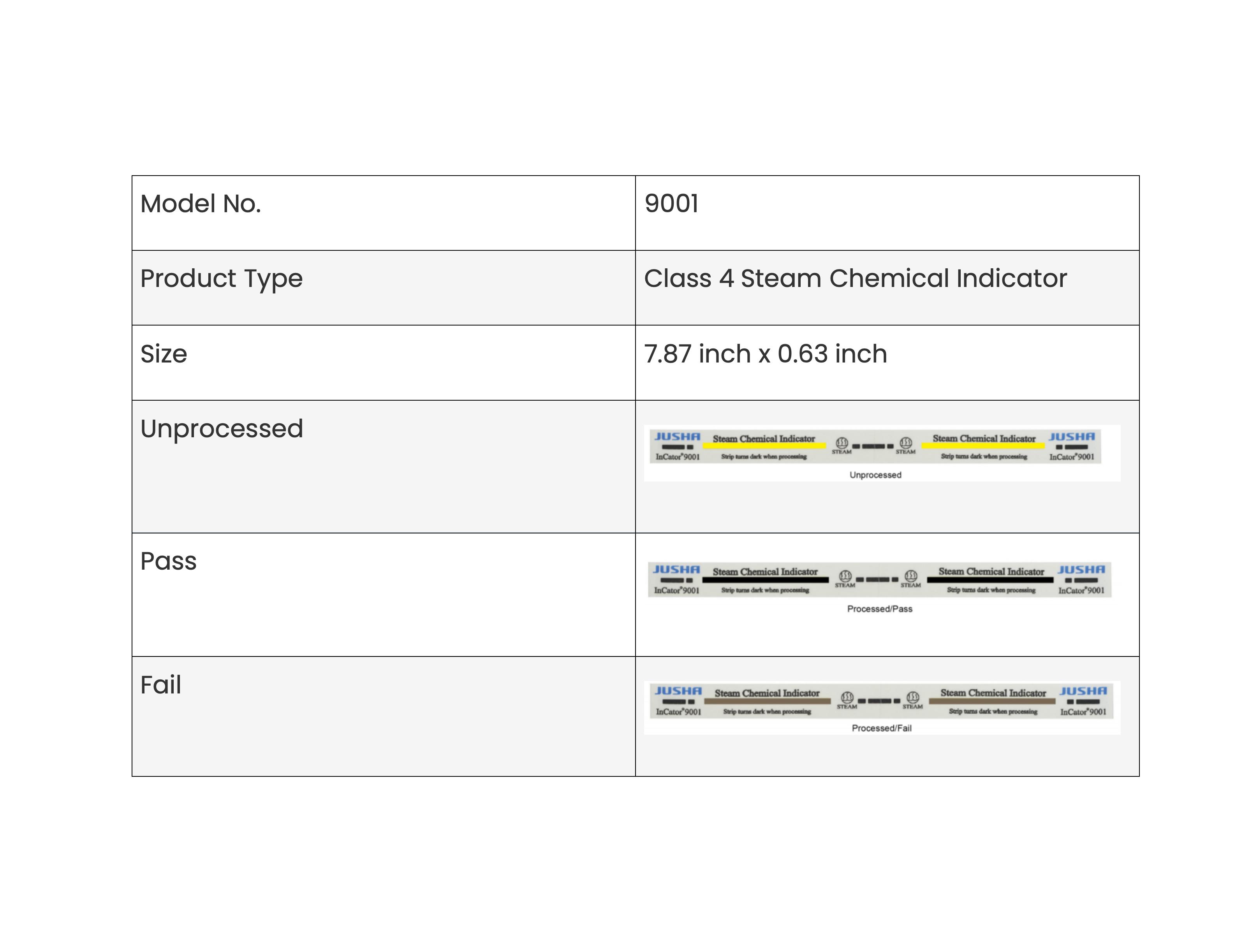
Task: Click the 'Processed/Fail' image caption
Action: click(x=882, y=729)
